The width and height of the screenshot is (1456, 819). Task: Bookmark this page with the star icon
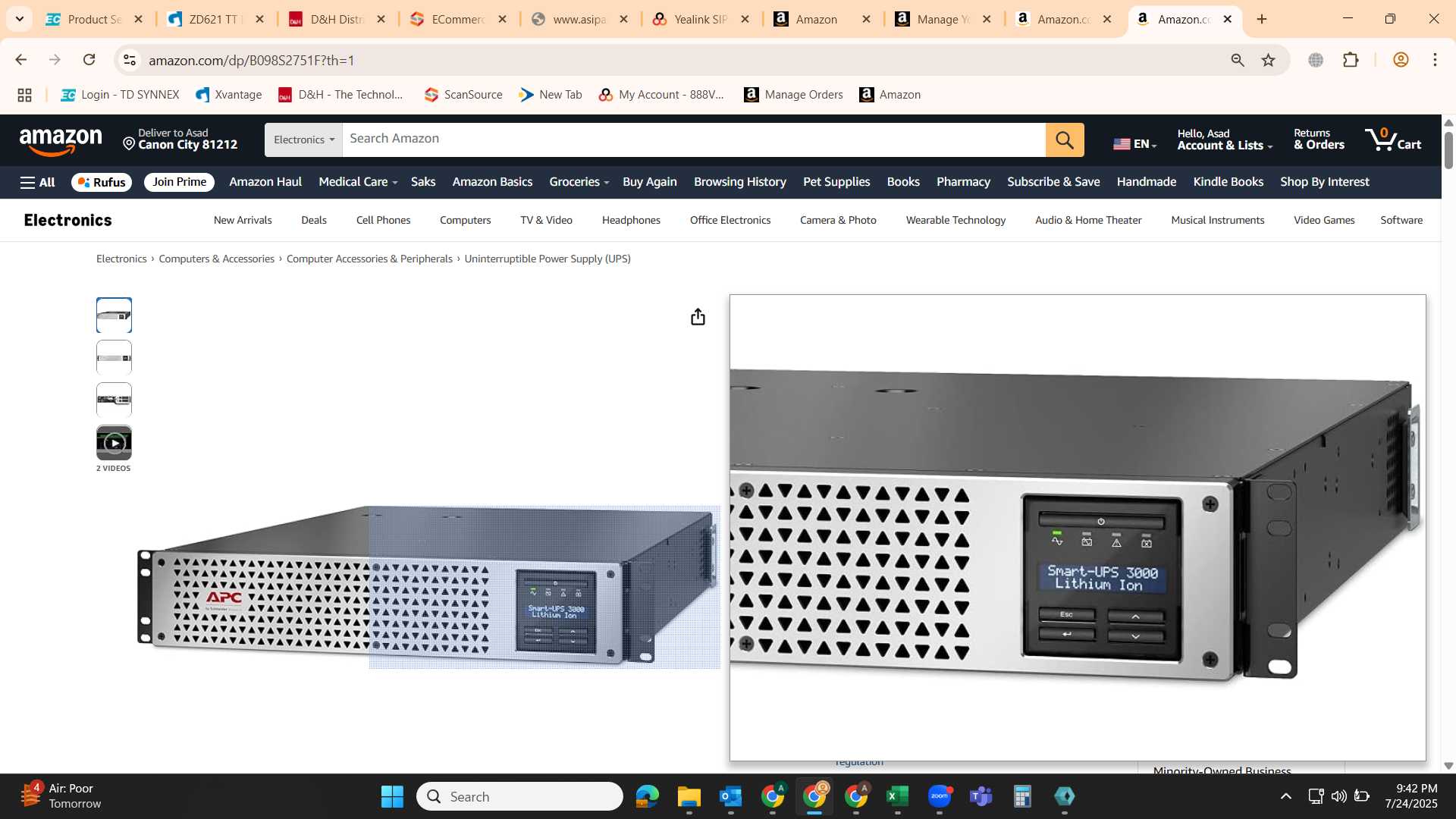[1268, 60]
